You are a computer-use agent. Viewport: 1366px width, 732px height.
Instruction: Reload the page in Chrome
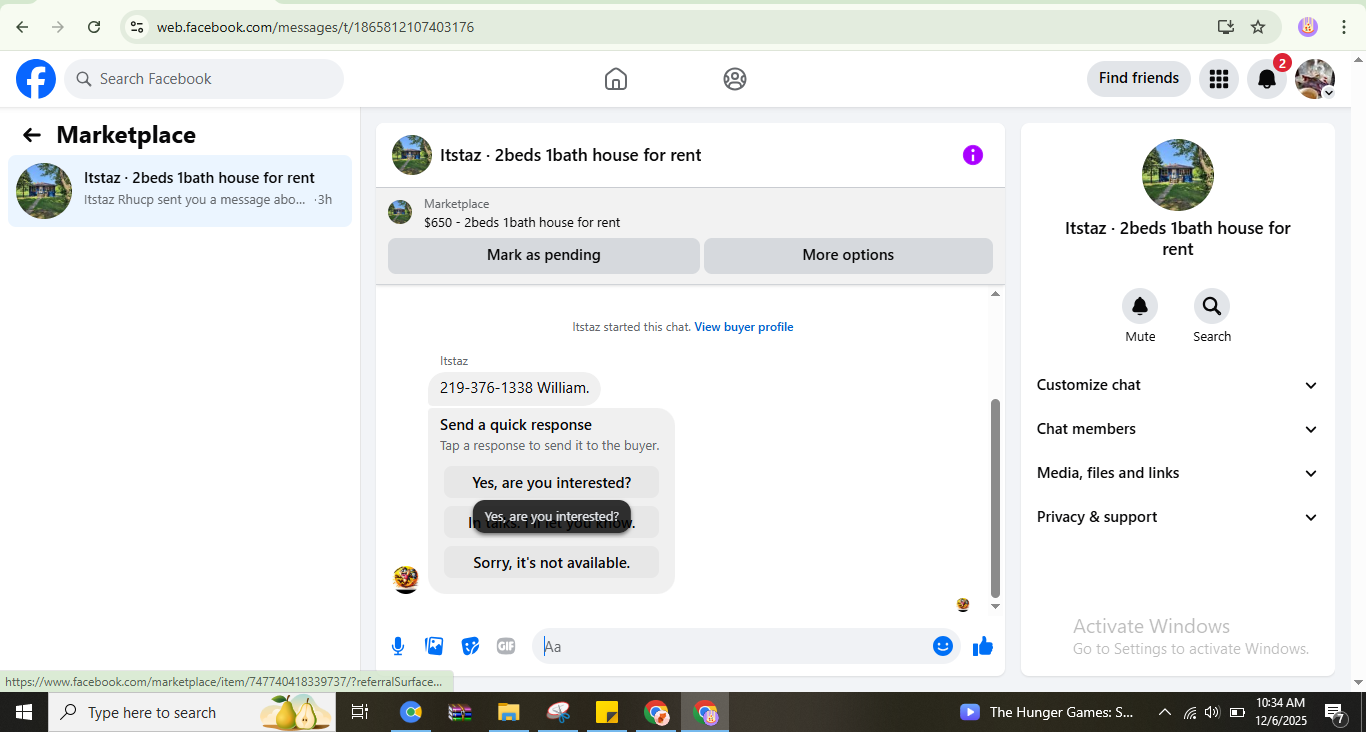[x=94, y=27]
